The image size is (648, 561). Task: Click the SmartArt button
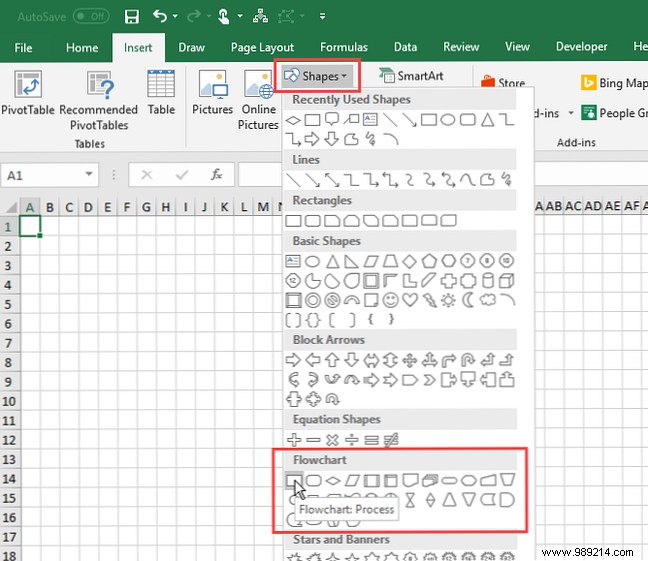click(411, 76)
